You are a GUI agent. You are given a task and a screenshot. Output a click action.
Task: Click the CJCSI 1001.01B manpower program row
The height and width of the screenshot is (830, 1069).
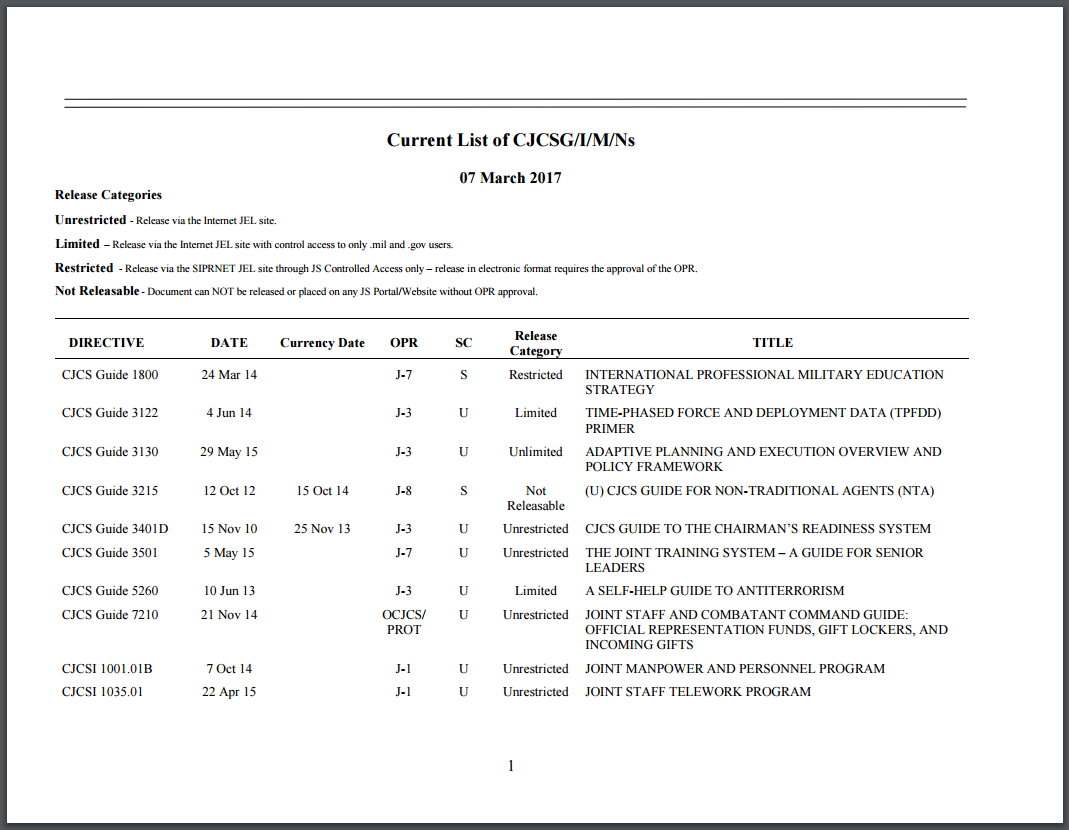108,668
